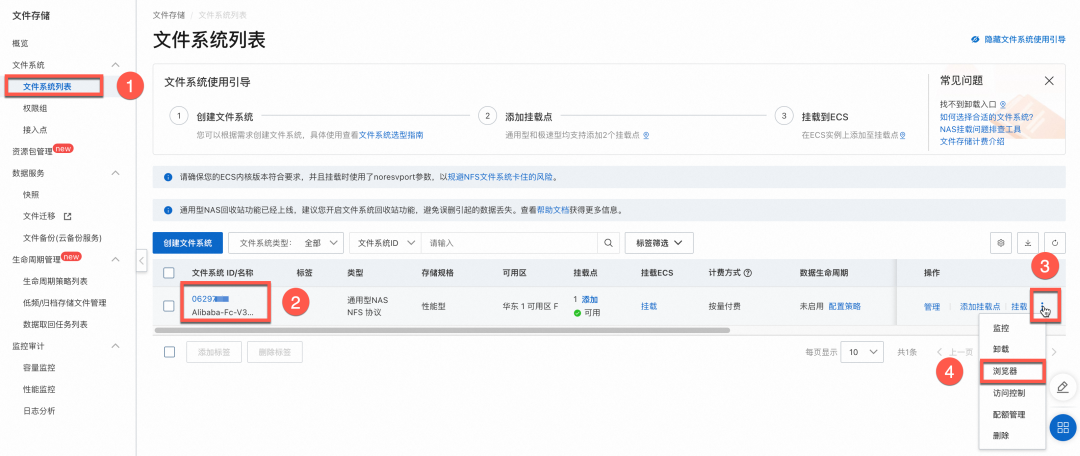Change page size dropdown showing 10

863,352
